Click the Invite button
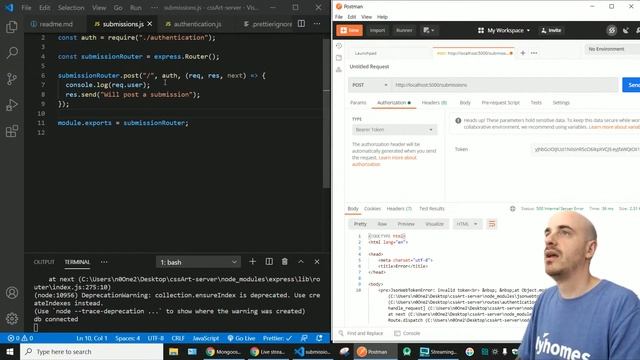Image resolution: width=640 pixels, height=360 pixels. 551,30
